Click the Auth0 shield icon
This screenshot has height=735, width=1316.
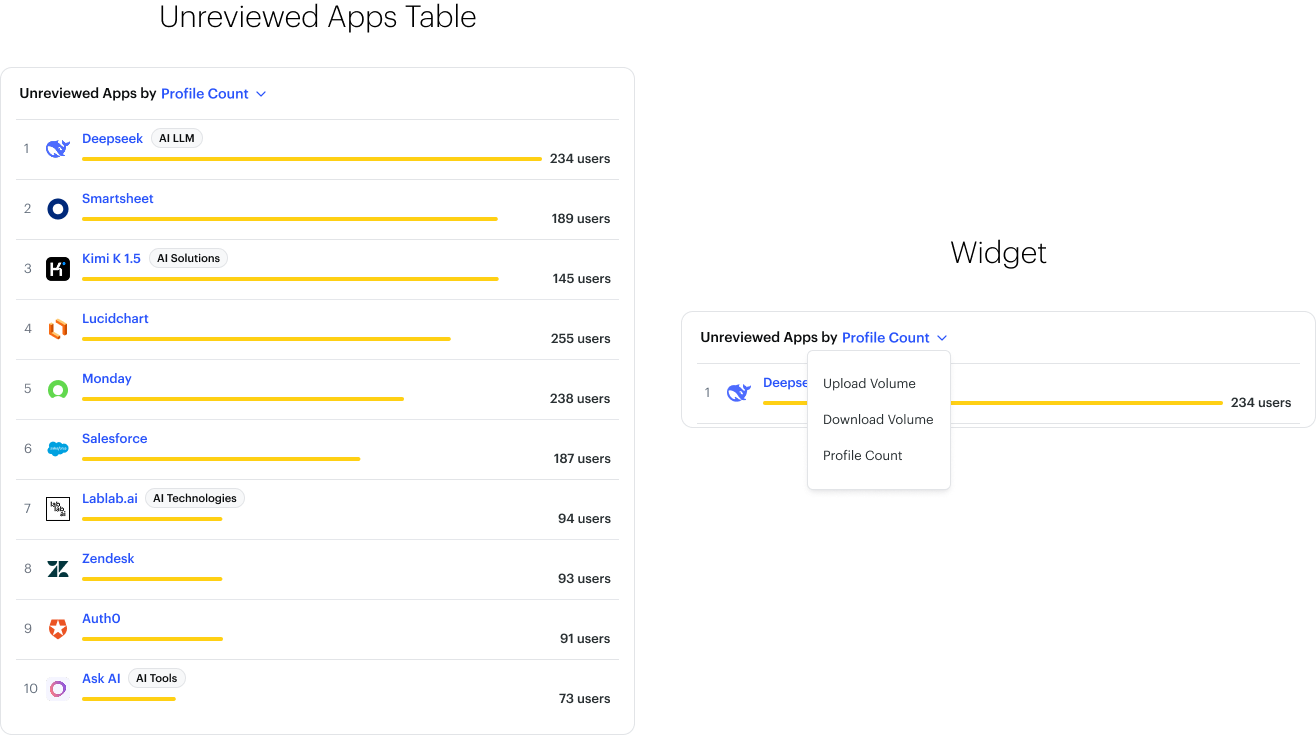pos(58,629)
